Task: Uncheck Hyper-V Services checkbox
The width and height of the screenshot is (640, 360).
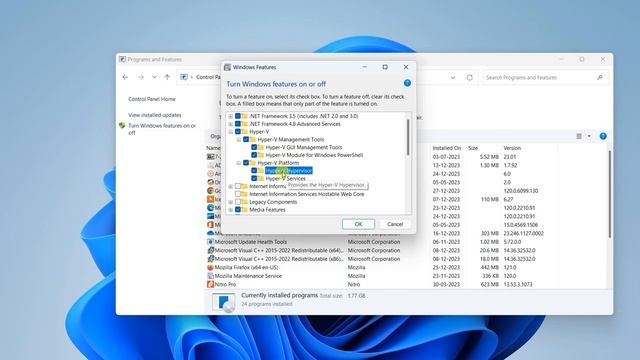Action: click(x=254, y=178)
